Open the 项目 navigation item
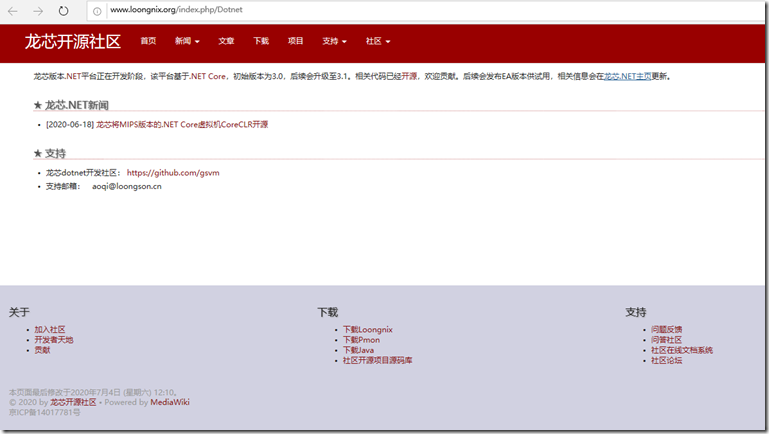This screenshot has height=434, width=769. pyautogui.click(x=295, y=41)
